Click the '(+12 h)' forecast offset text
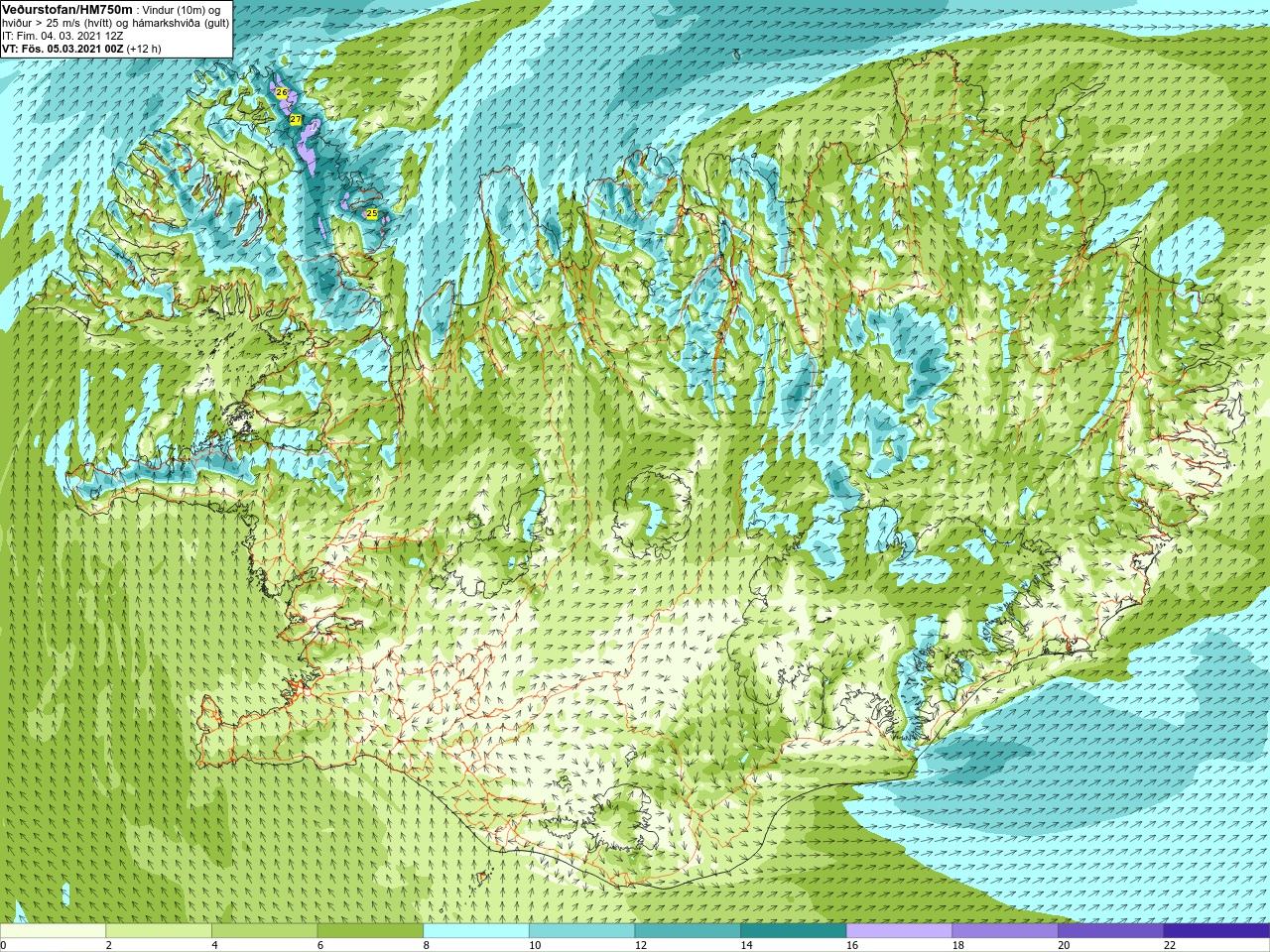 coord(144,49)
